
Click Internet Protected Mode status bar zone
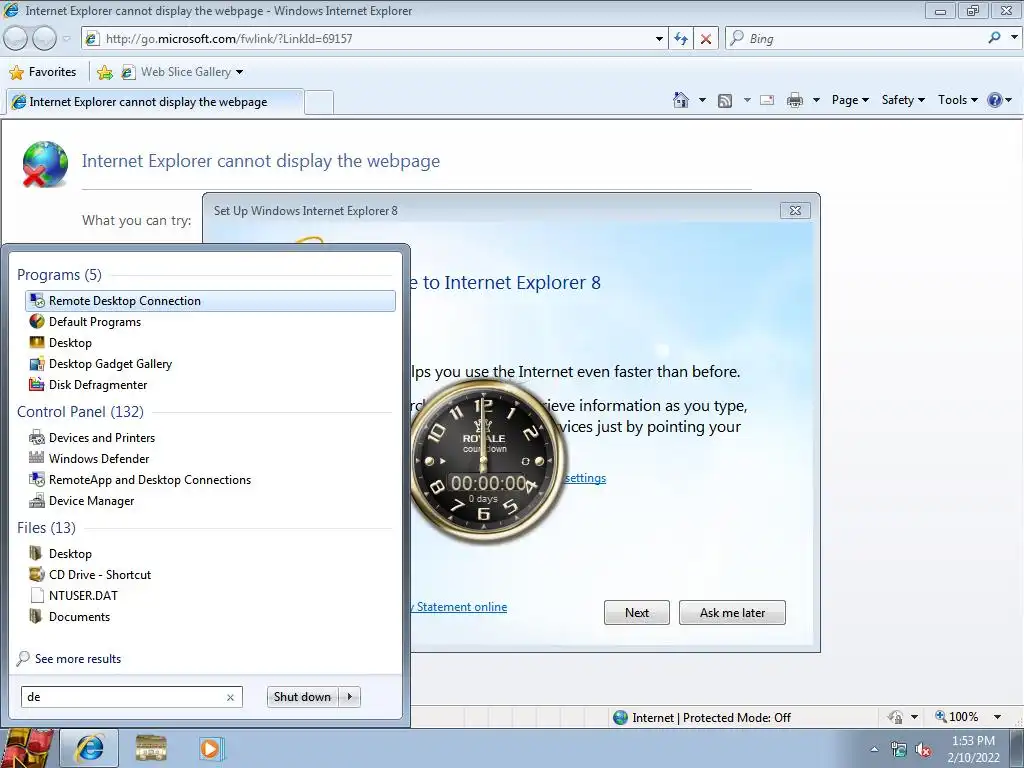(x=702, y=718)
